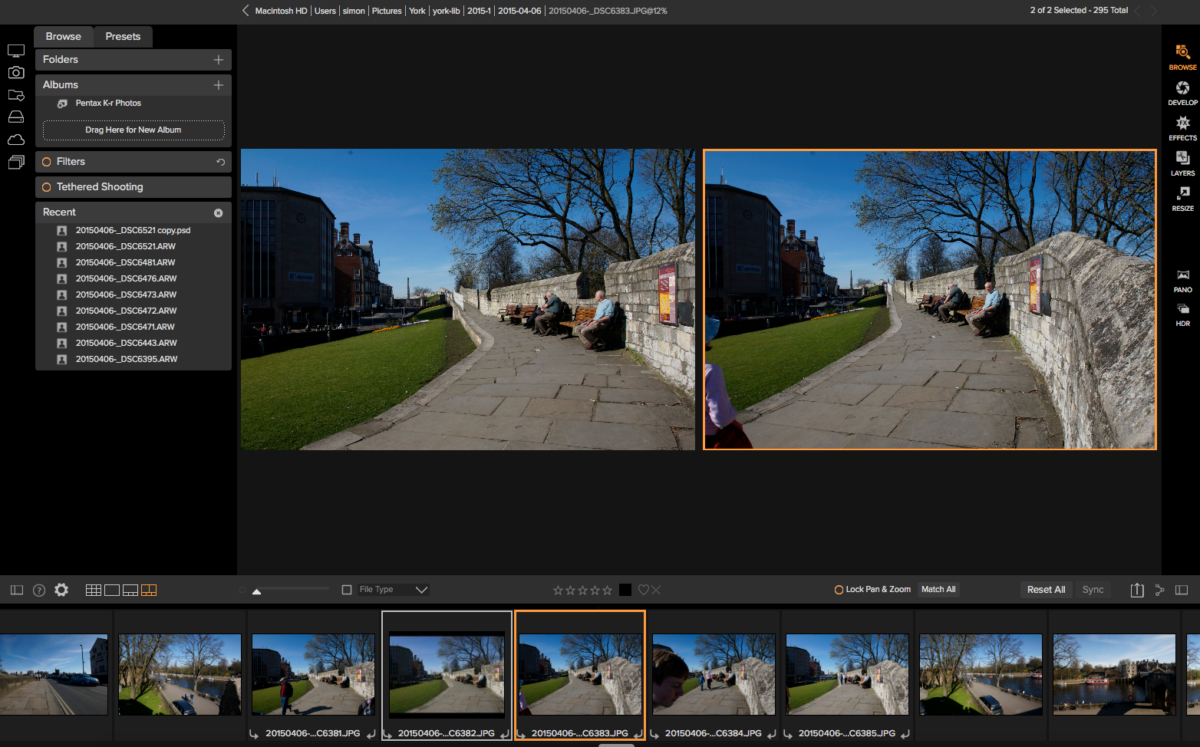The image size is (1200, 747).
Task: Click the camera icon in the sidebar
Action: [16, 72]
